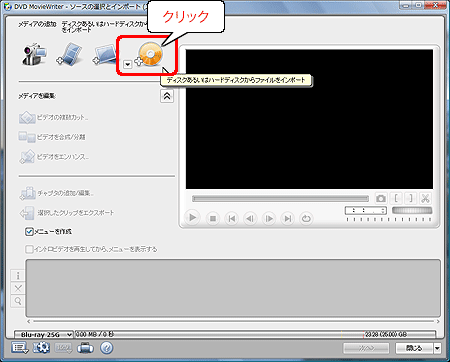Open dropdown arrow beside 閉じる button

(x=437, y=348)
